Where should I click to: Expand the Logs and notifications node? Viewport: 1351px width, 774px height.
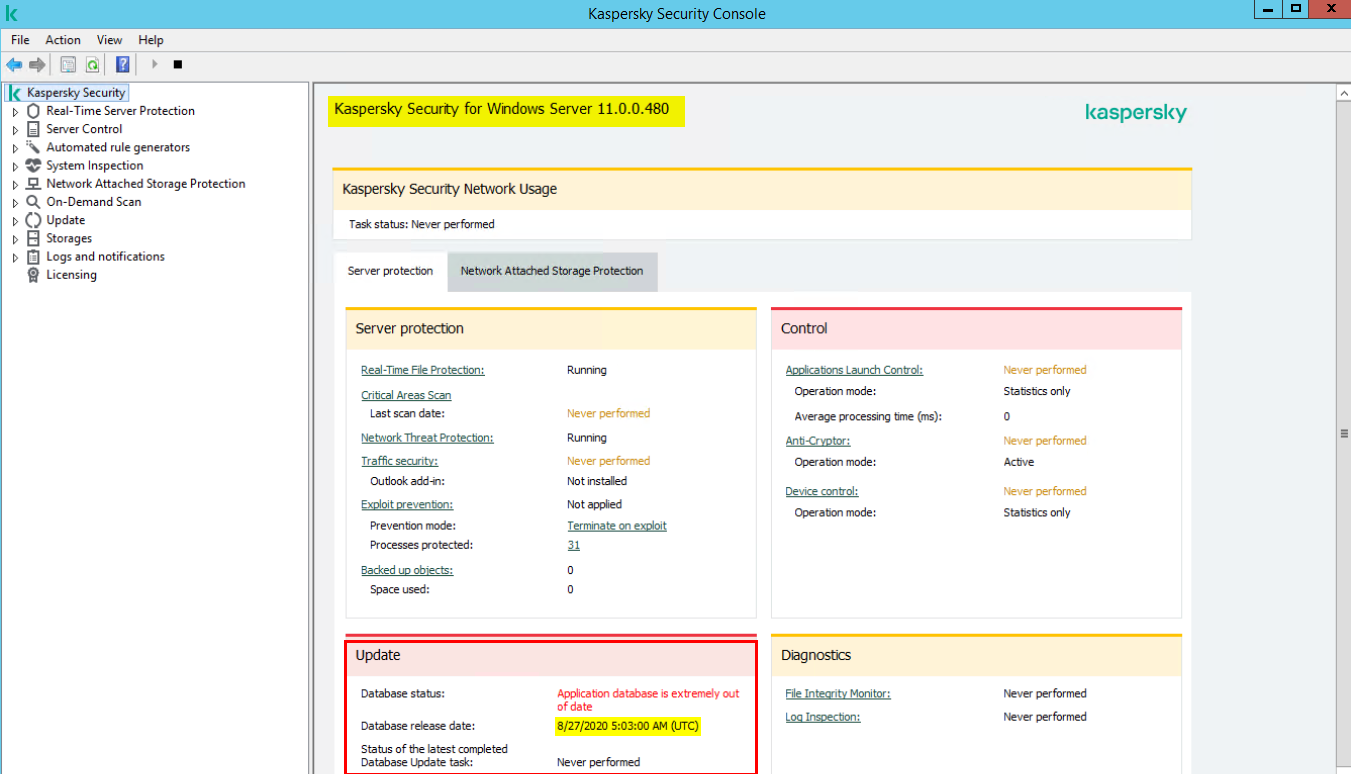tap(15, 258)
